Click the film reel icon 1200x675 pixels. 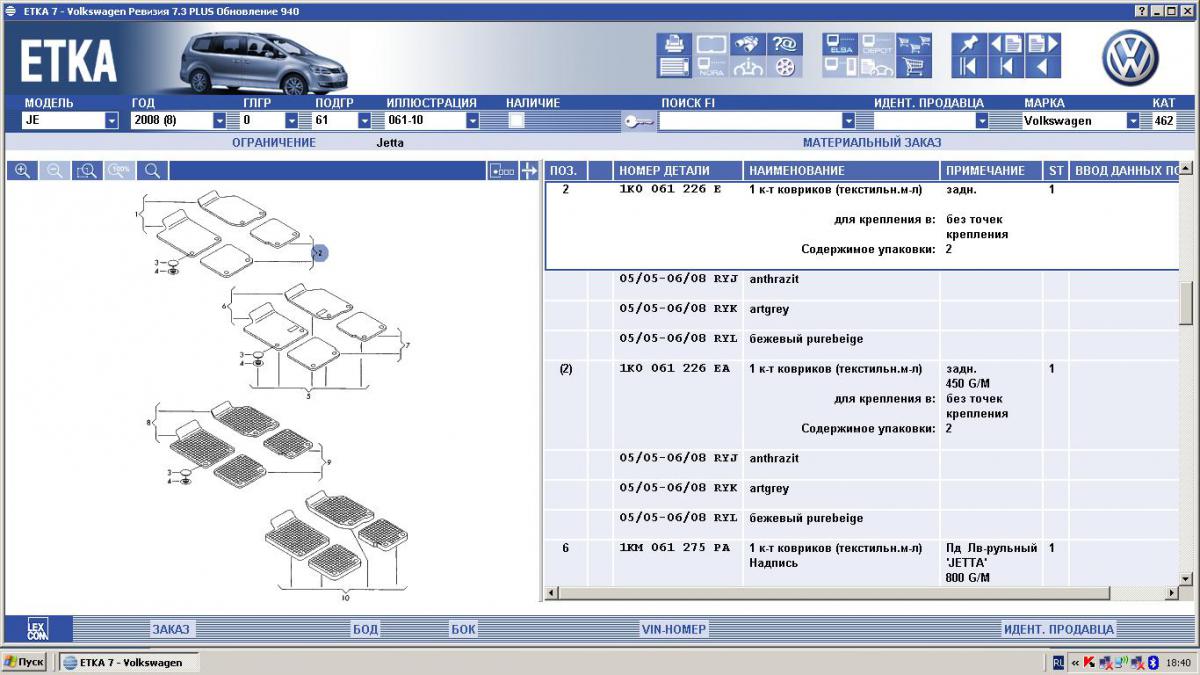[784, 67]
